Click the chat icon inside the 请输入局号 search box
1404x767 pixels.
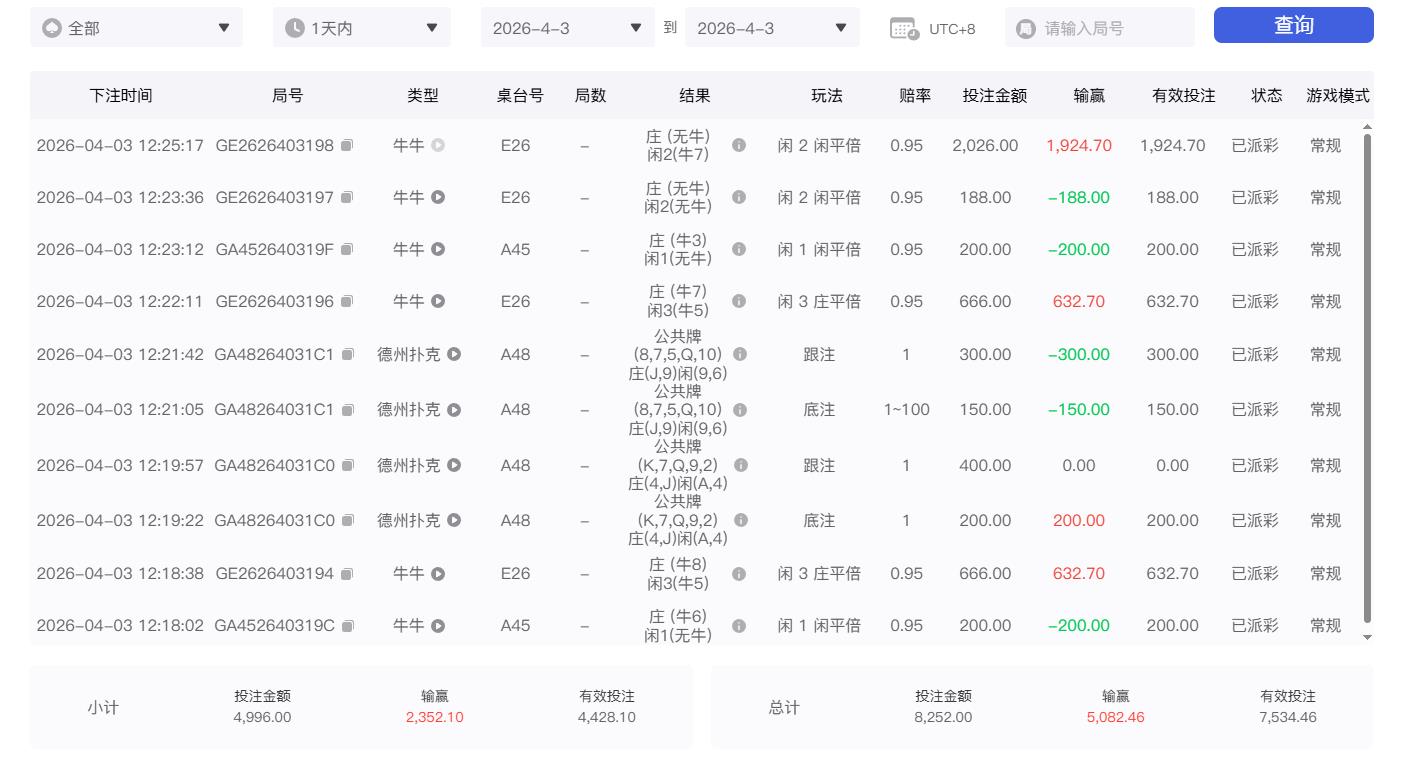tap(1026, 27)
